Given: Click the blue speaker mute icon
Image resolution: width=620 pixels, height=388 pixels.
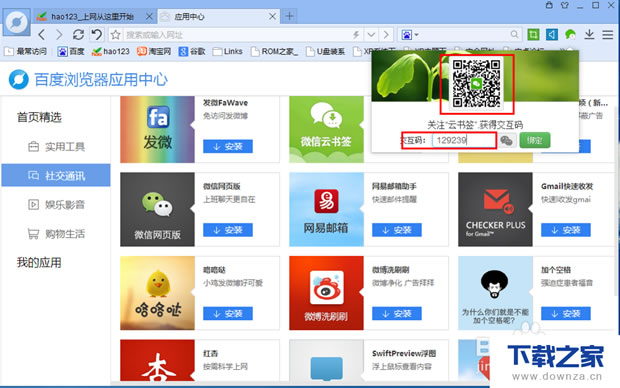Looking at the screenshot, I should point(552,35).
